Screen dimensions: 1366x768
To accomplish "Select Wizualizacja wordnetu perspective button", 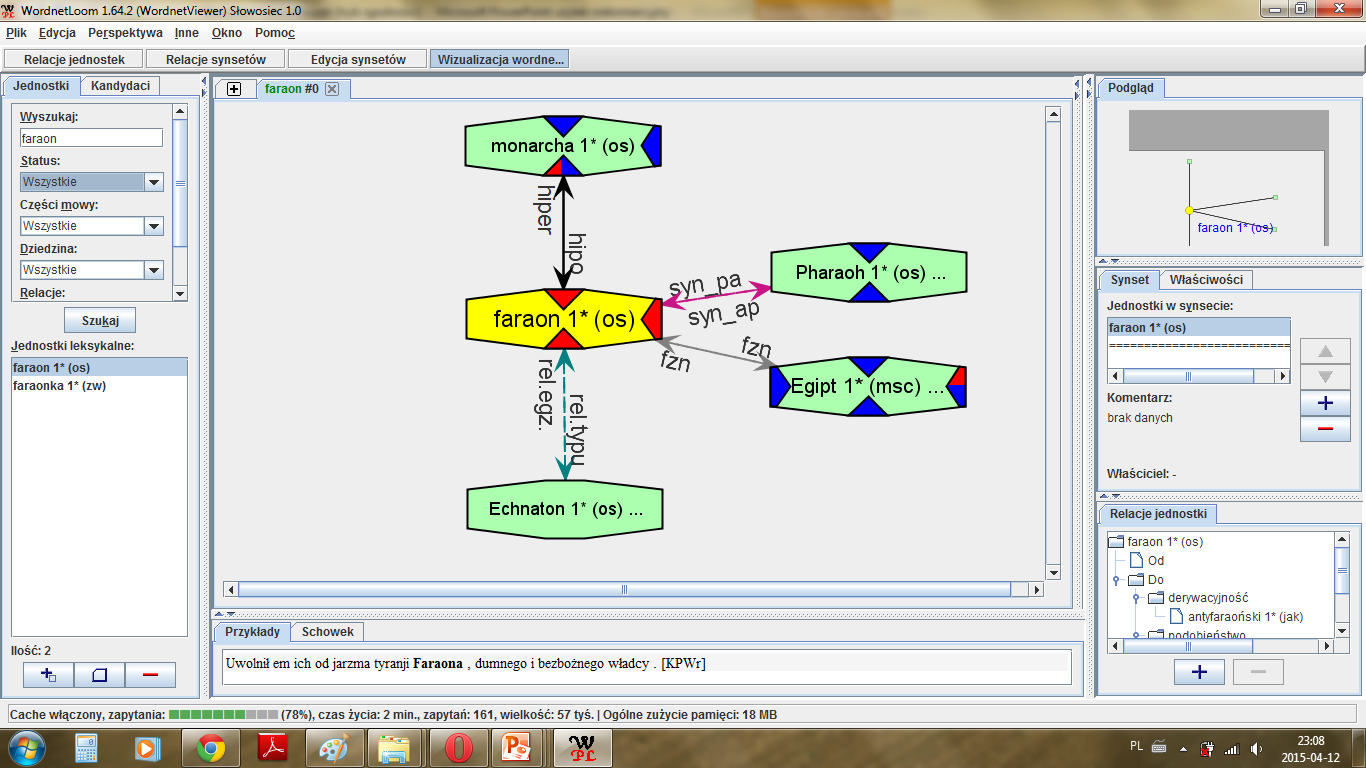I will click(500, 59).
